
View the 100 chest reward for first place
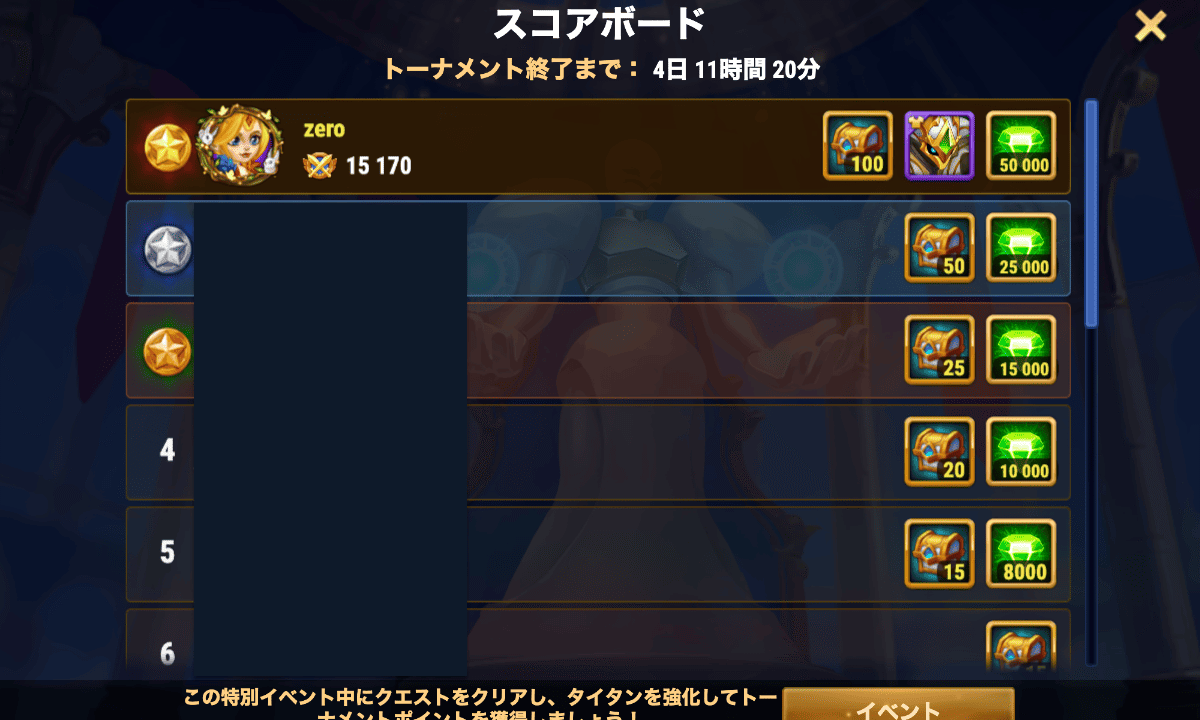point(858,146)
